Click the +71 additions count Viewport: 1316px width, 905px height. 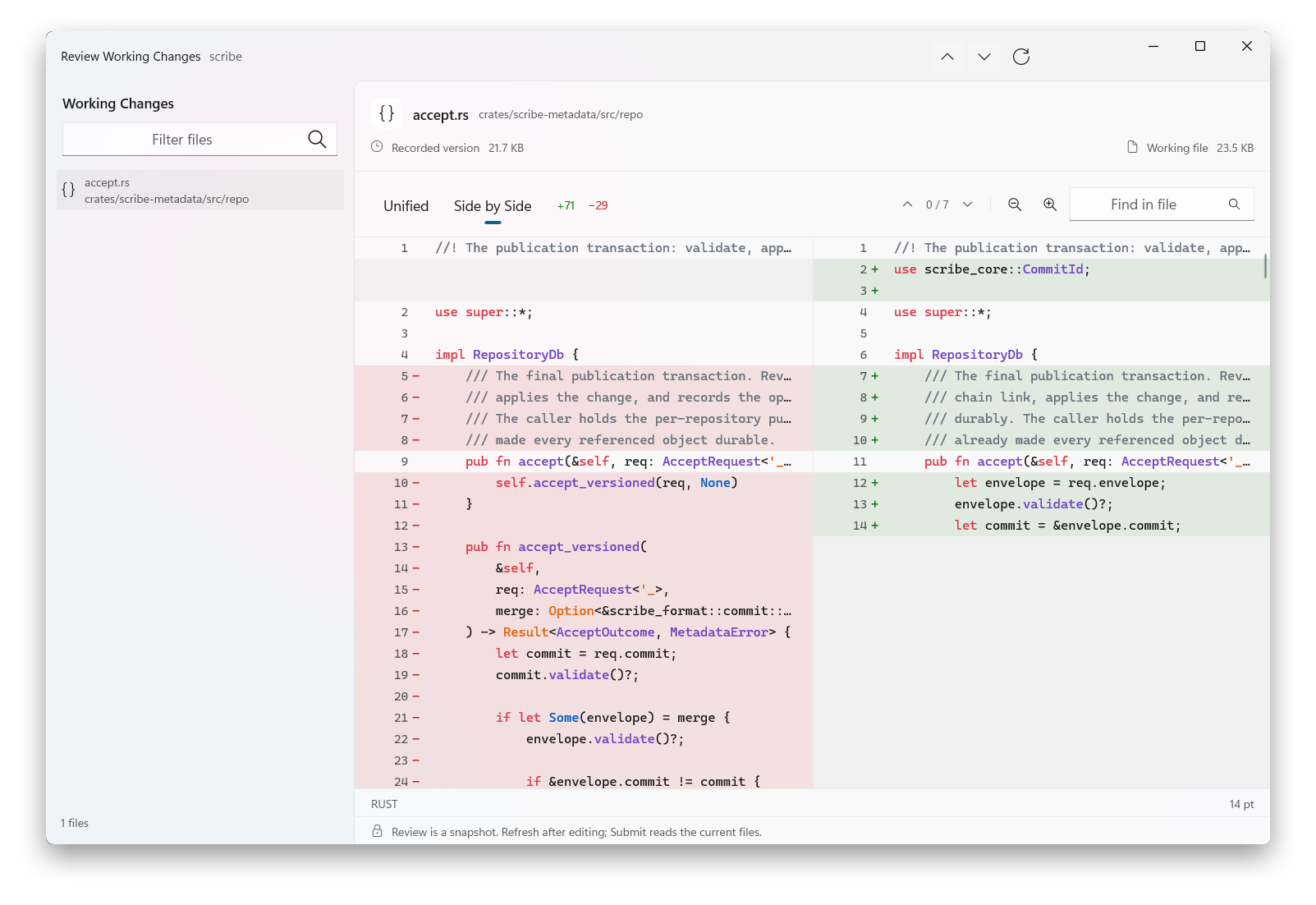pyautogui.click(x=566, y=206)
